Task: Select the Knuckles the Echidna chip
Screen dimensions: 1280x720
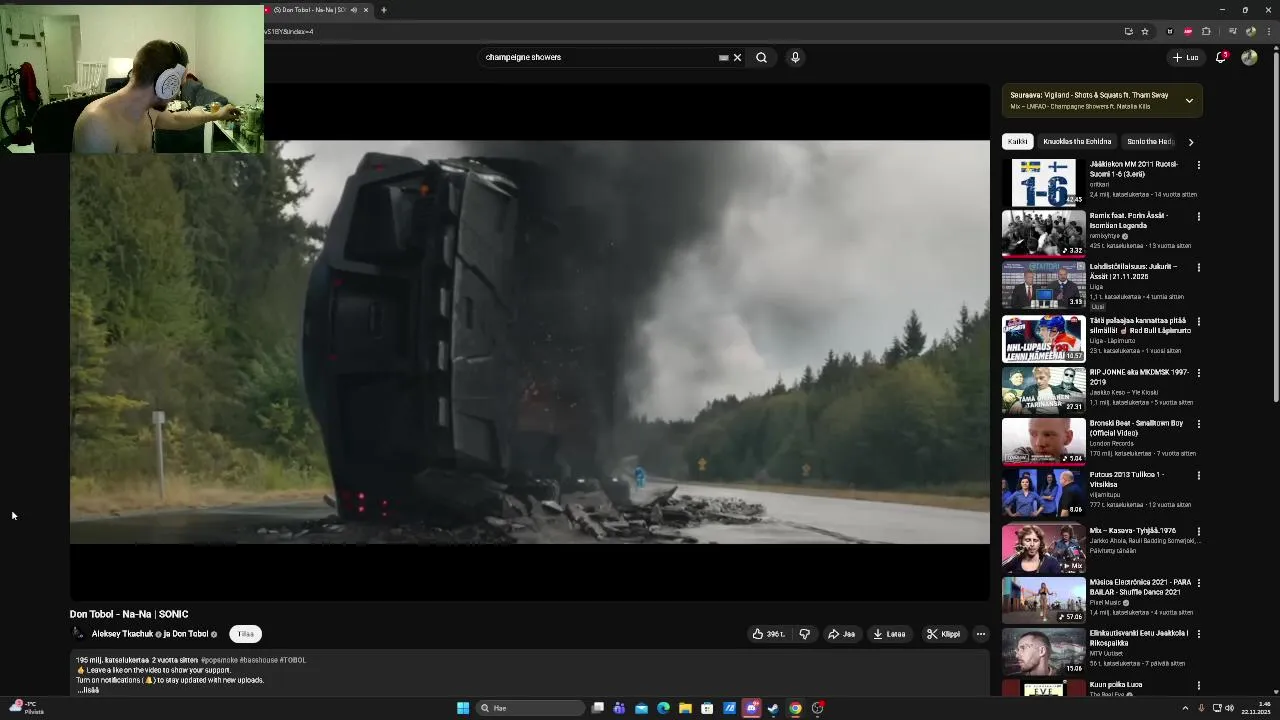Action: [x=1077, y=142]
